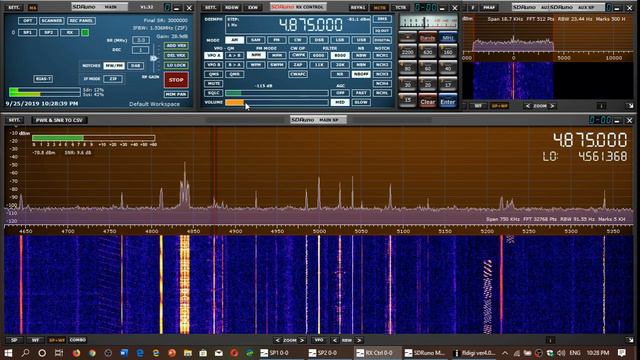Image resolution: width=640 pixels, height=360 pixels.
Task: Click Aux SP bottom-right resize arrow icon
Action: 630,106
